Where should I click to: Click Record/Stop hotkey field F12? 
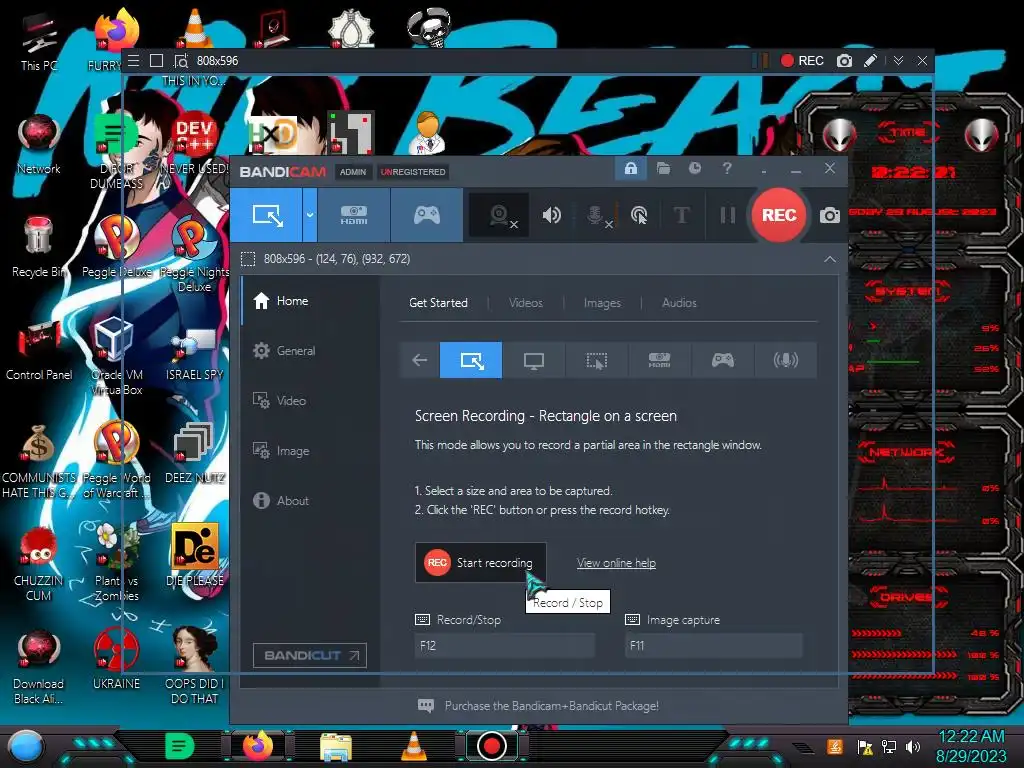(505, 645)
